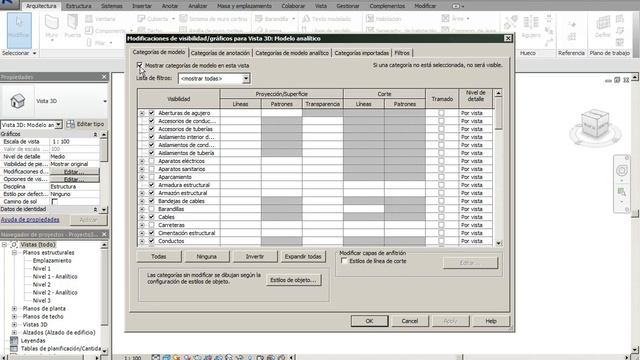Choose the Puerta door tool icon
Screen dimensions: 640x360
(72, 23)
